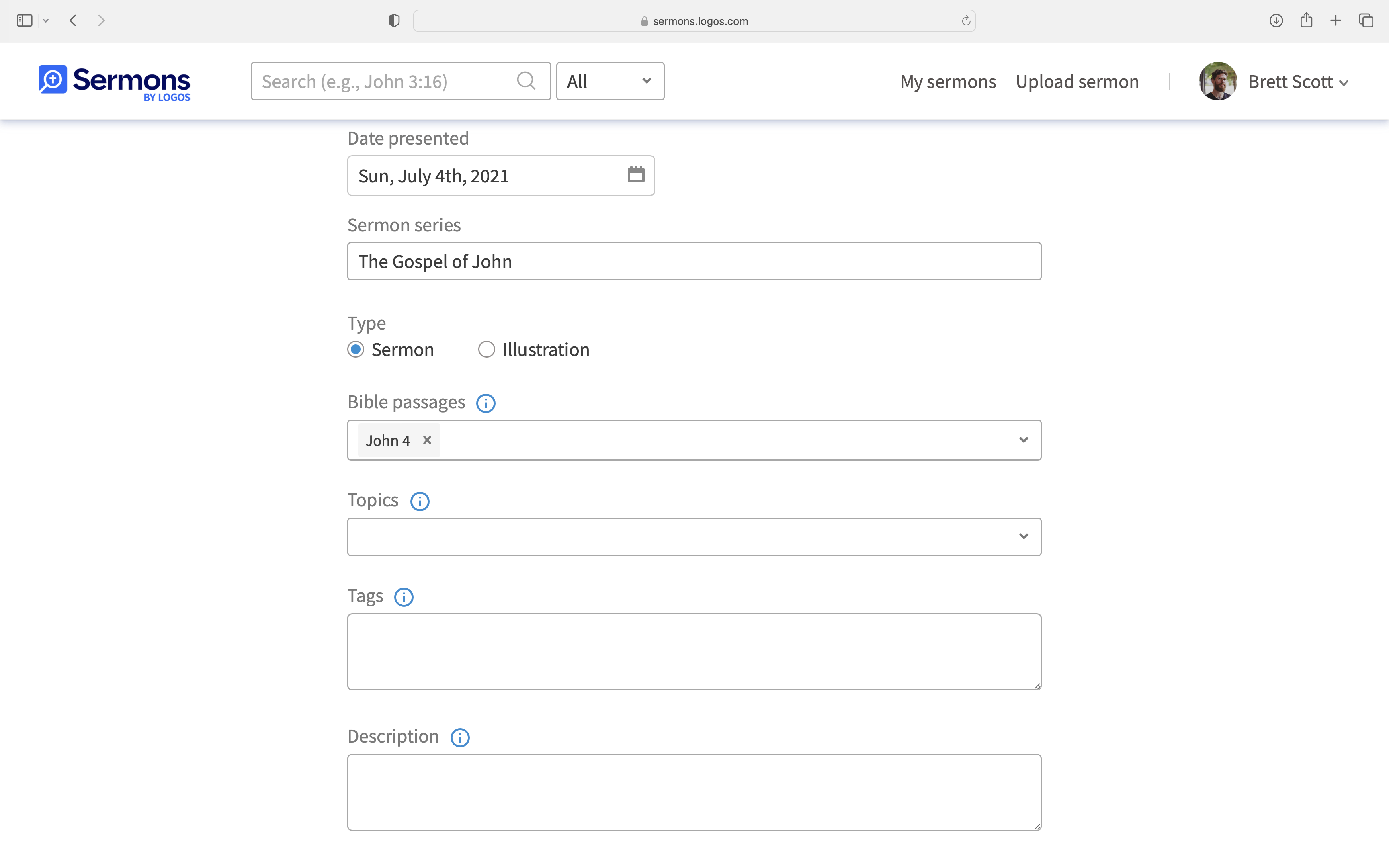
Task: Open a new tab
Action: point(1336,20)
